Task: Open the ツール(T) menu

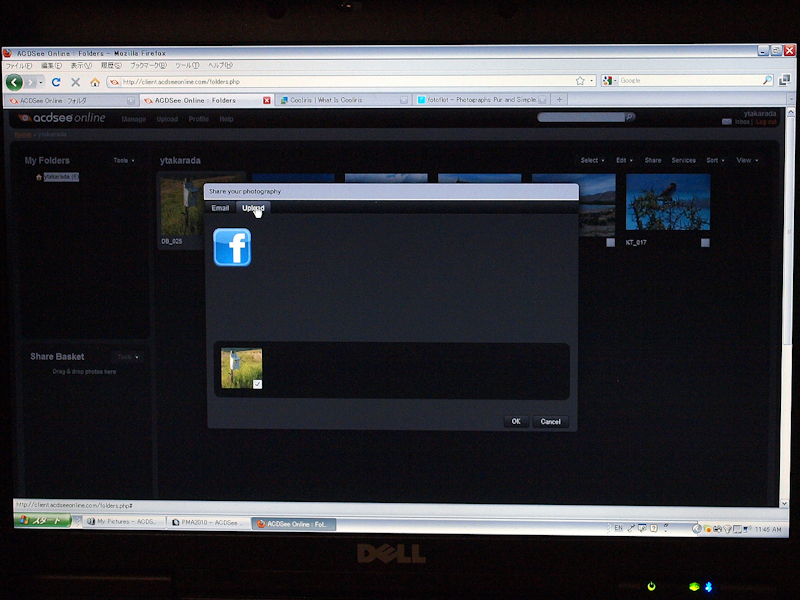Action: tap(187, 65)
